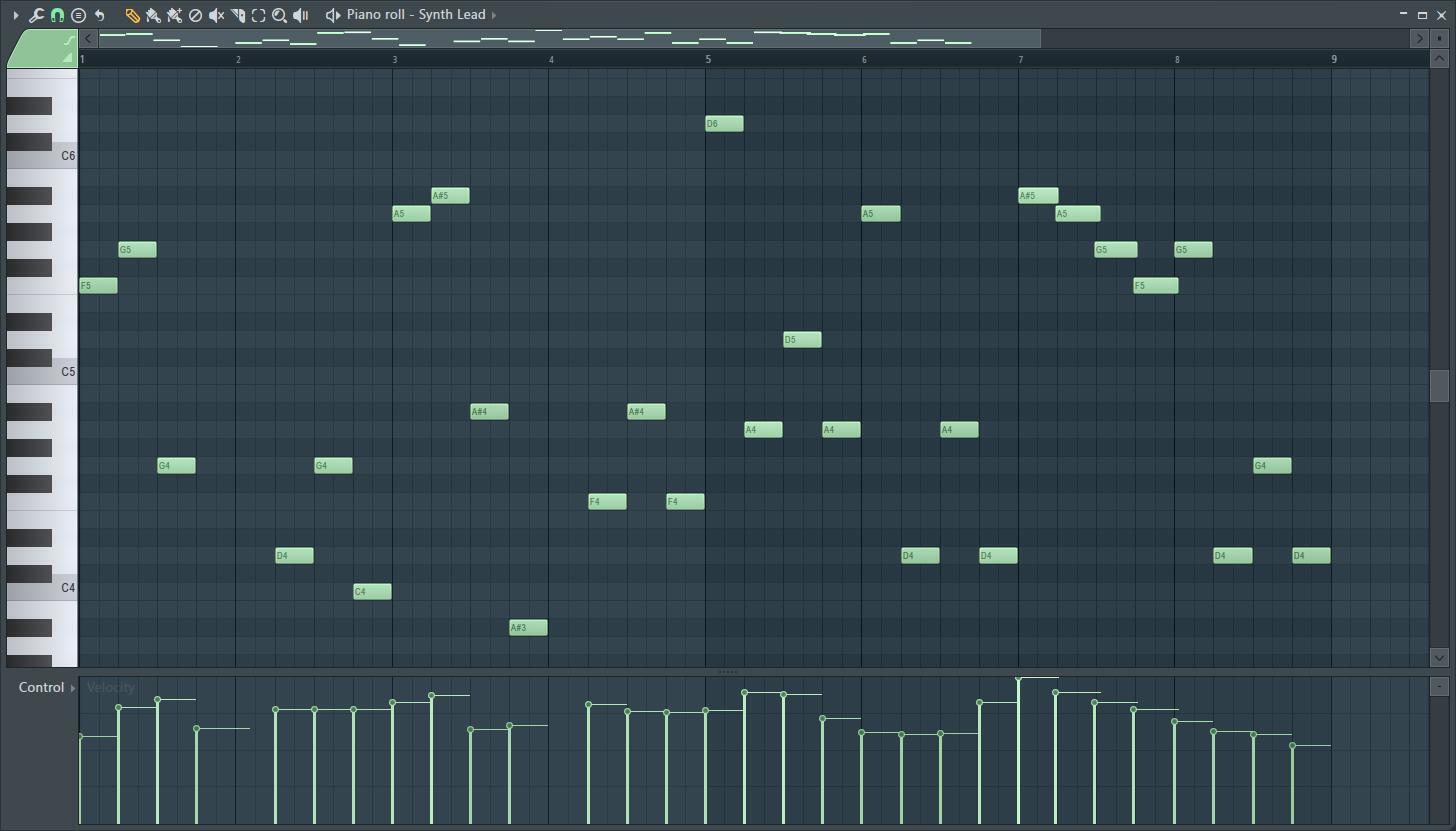Enable the Playback preview tool
The height and width of the screenshot is (831, 1456).
click(x=300, y=14)
